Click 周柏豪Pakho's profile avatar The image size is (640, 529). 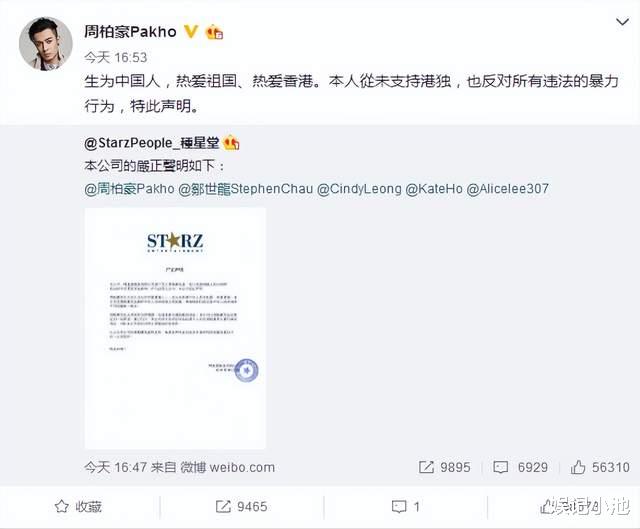(46, 44)
